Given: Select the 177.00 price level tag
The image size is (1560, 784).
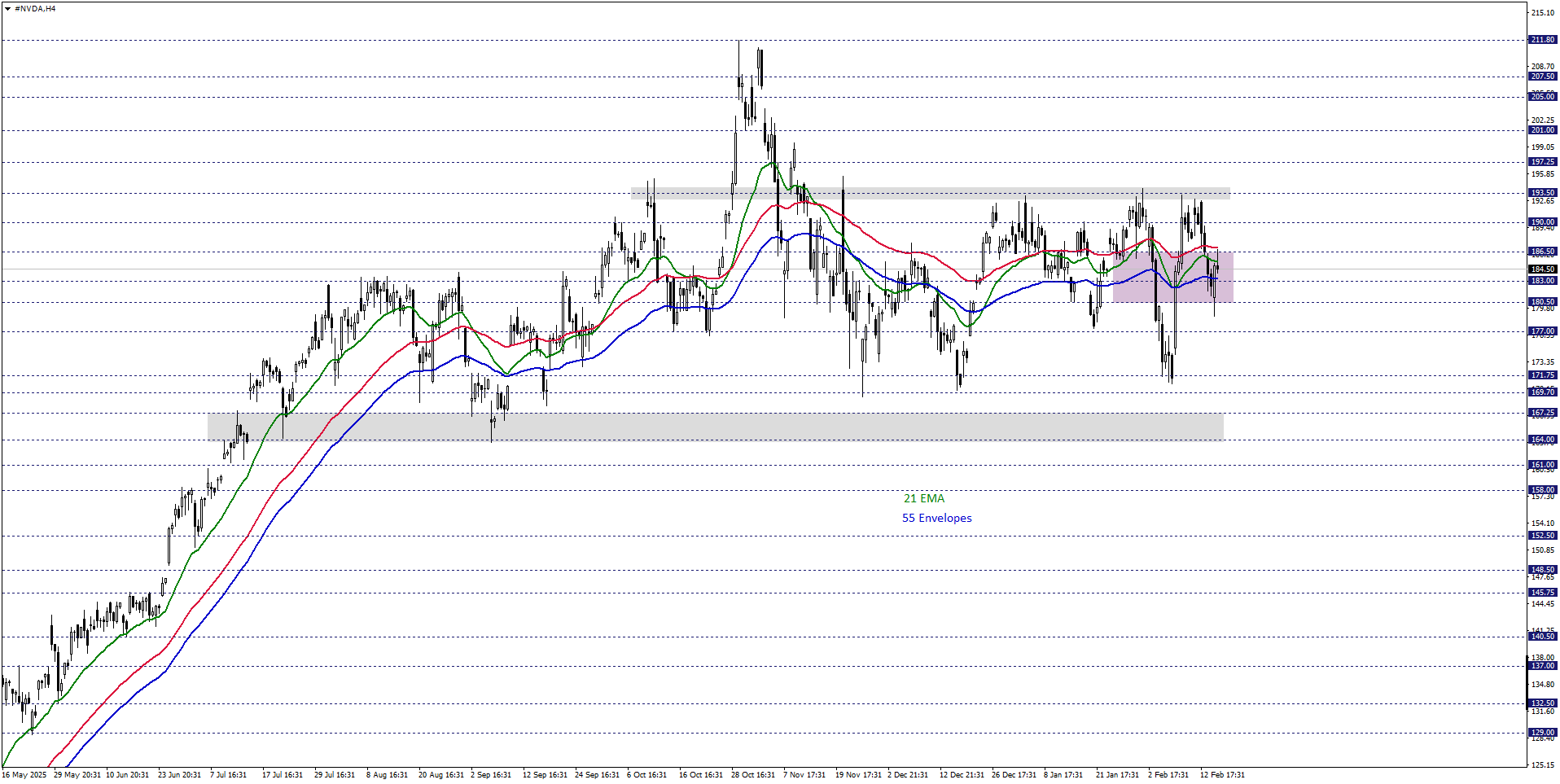Looking at the screenshot, I should [x=1542, y=331].
